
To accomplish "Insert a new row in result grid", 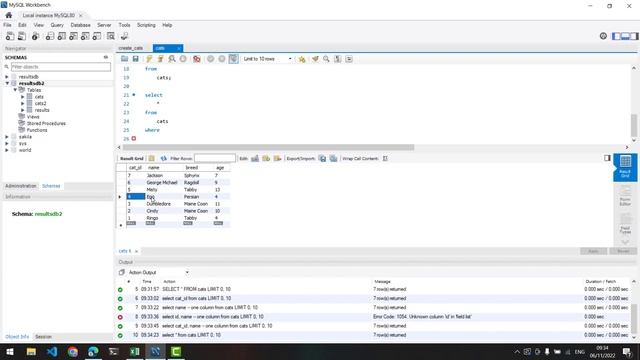I will pos(266,158).
